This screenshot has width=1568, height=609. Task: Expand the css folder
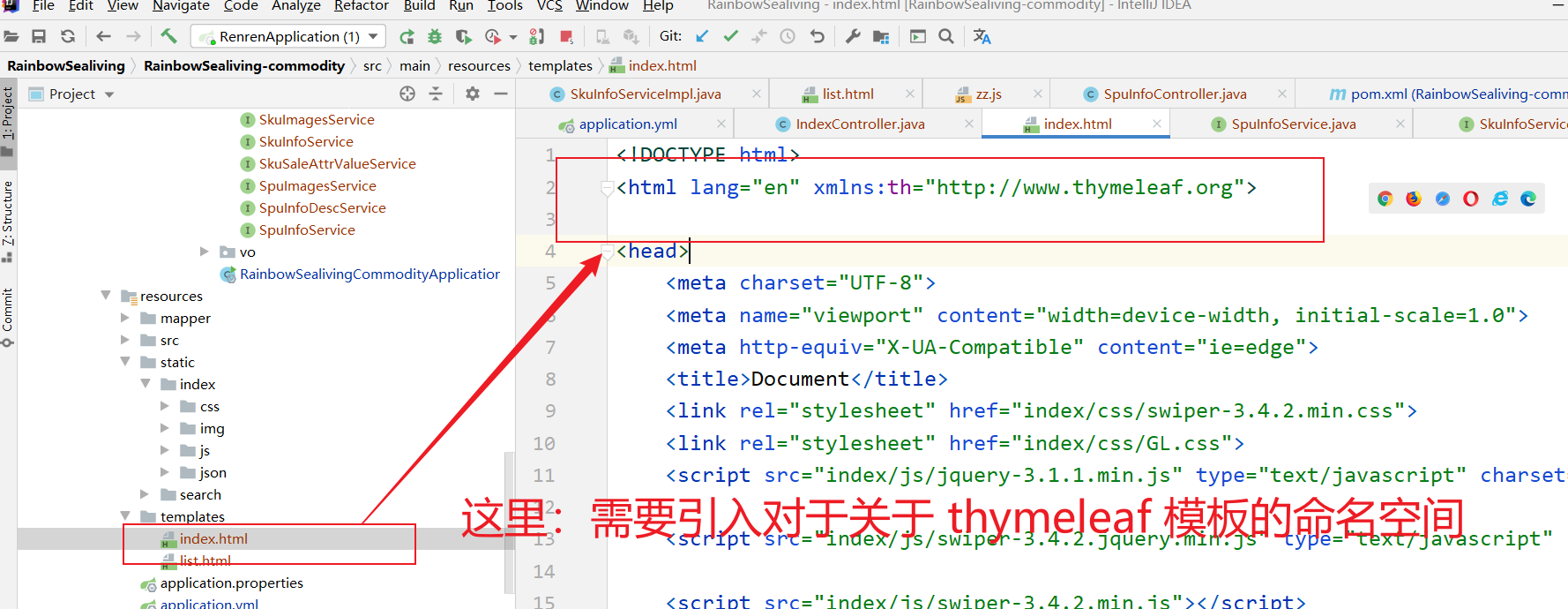click(x=165, y=405)
